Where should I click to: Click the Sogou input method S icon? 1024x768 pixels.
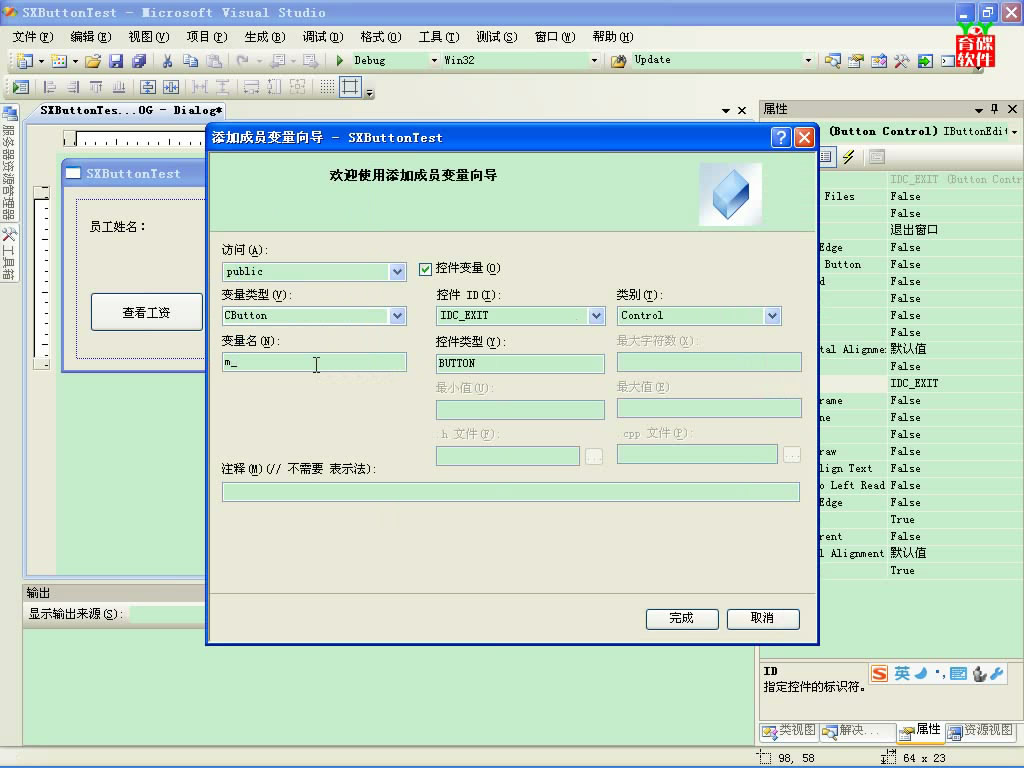tap(880, 673)
